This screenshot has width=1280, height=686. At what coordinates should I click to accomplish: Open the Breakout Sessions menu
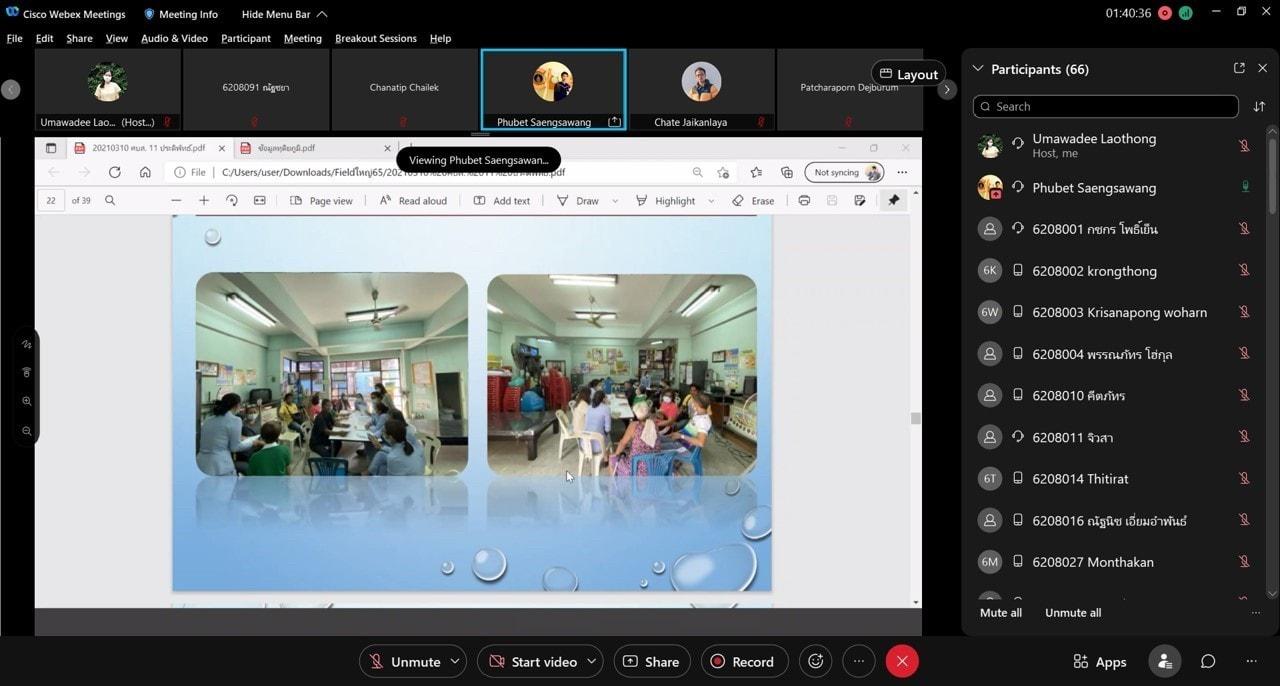(375, 38)
